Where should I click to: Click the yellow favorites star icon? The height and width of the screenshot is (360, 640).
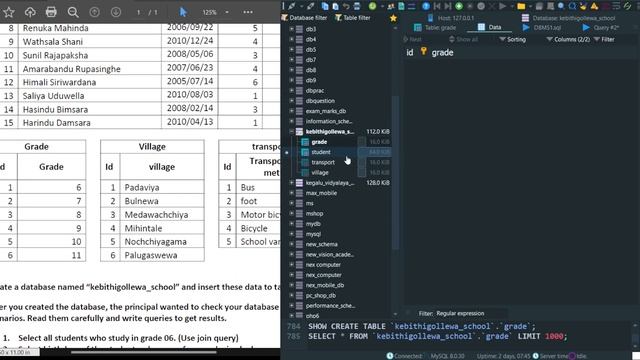393,18
